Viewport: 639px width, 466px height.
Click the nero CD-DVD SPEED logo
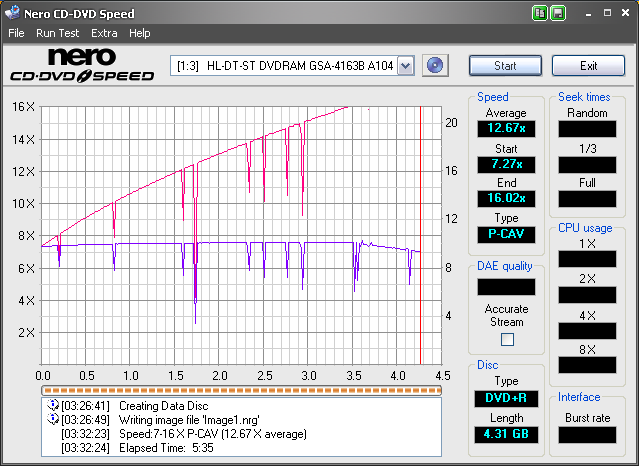[82, 65]
